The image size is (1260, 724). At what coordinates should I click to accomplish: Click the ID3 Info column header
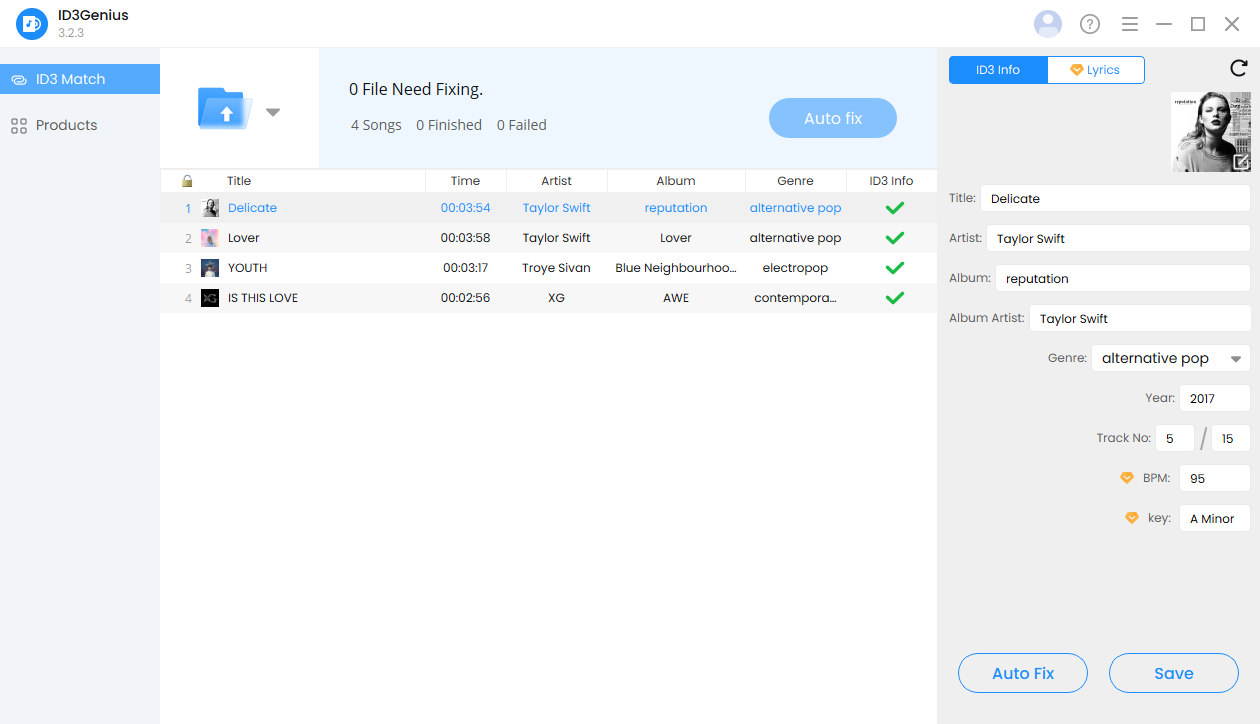[891, 181]
